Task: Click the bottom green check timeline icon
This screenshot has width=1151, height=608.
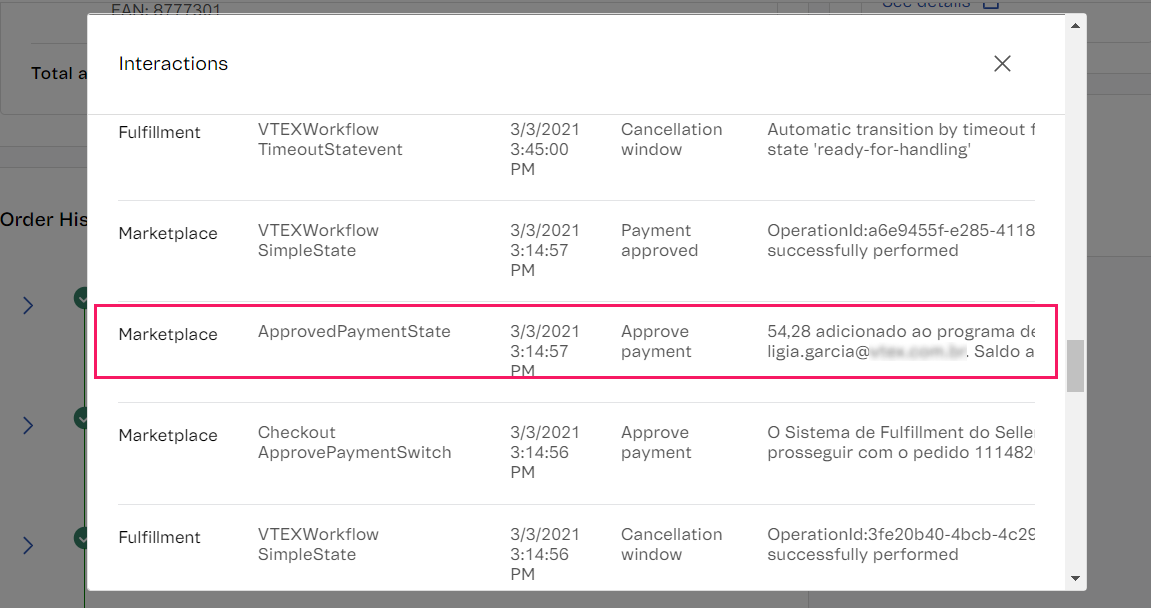Action: (81, 537)
